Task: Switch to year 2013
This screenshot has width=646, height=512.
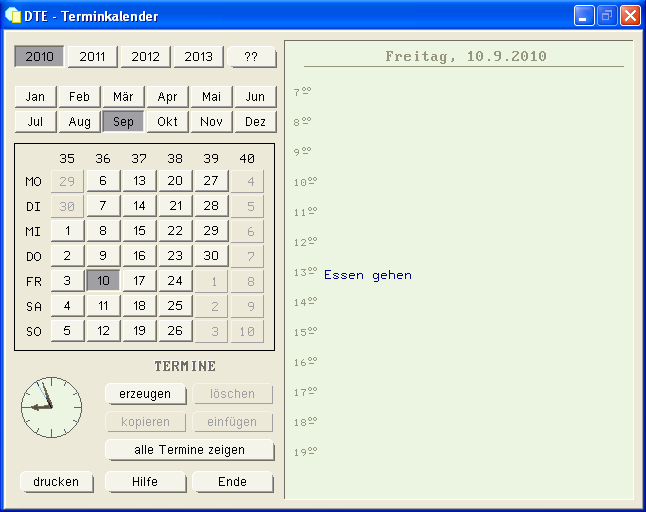Action: (x=198, y=56)
